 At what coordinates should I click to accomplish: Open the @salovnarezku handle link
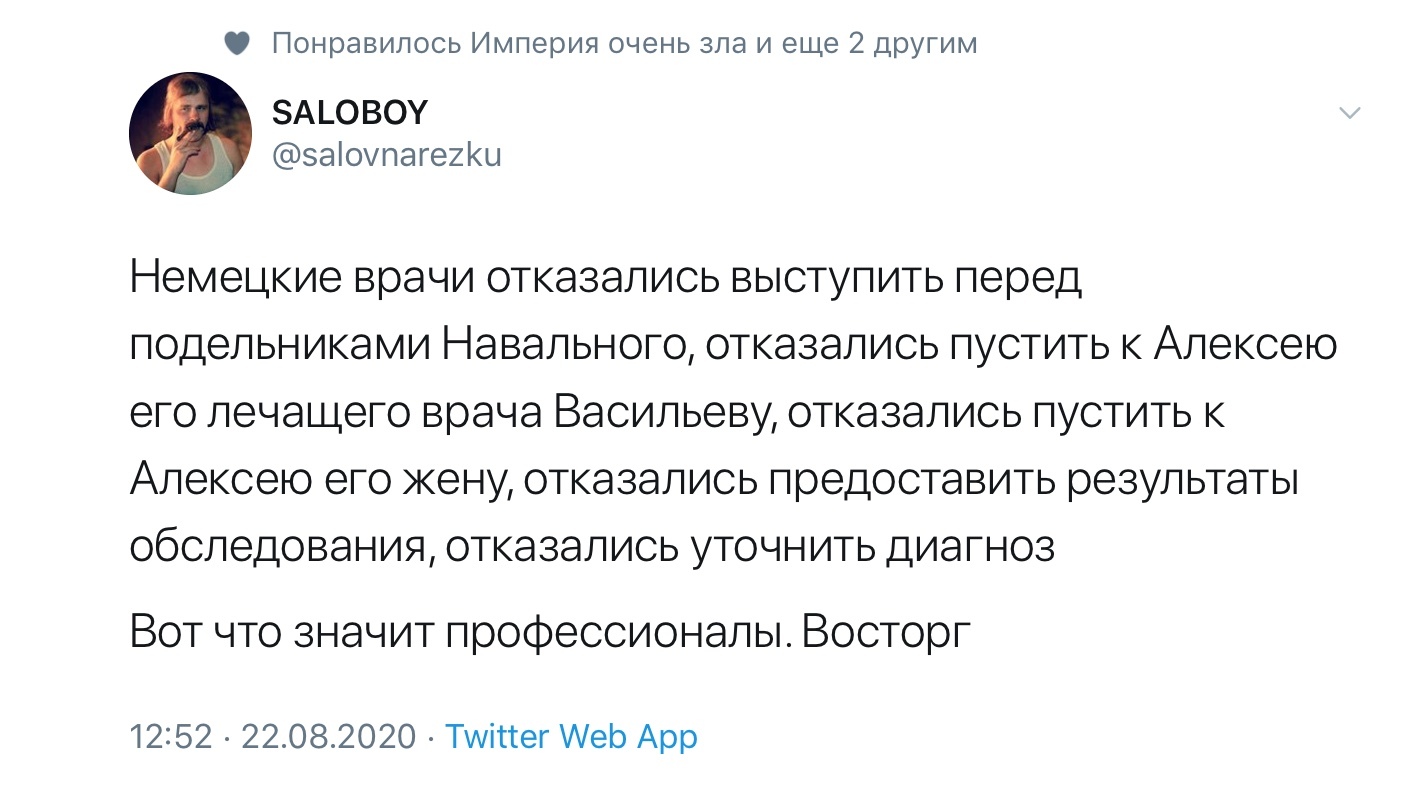click(x=386, y=155)
